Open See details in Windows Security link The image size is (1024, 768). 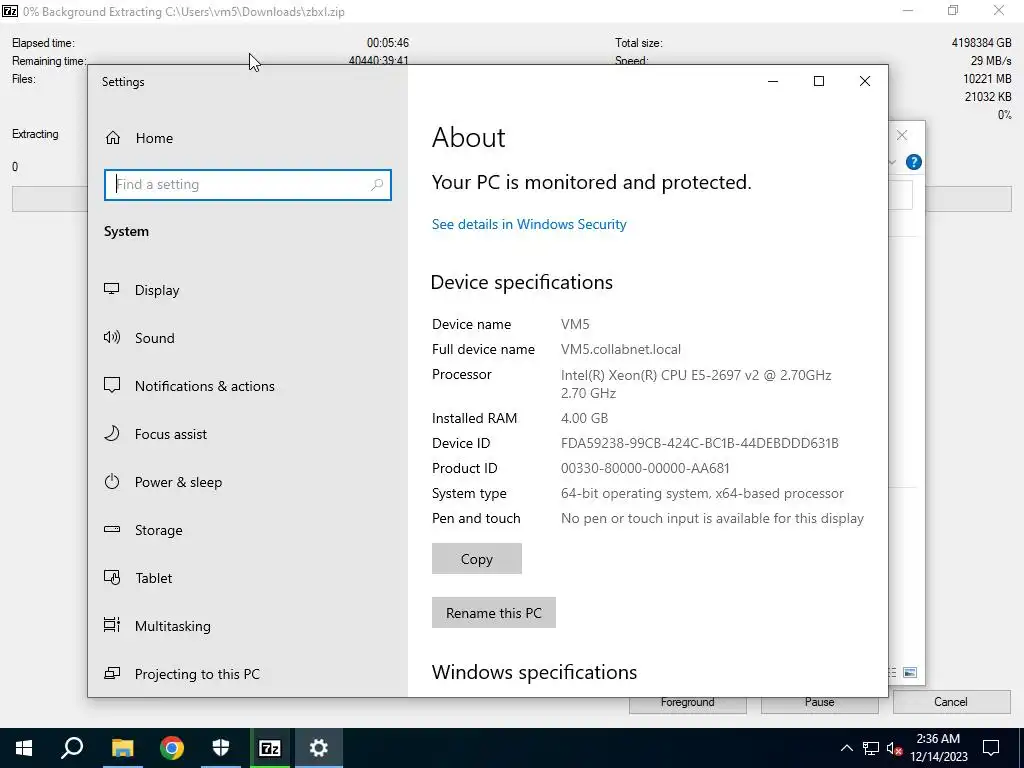click(529, 224)
